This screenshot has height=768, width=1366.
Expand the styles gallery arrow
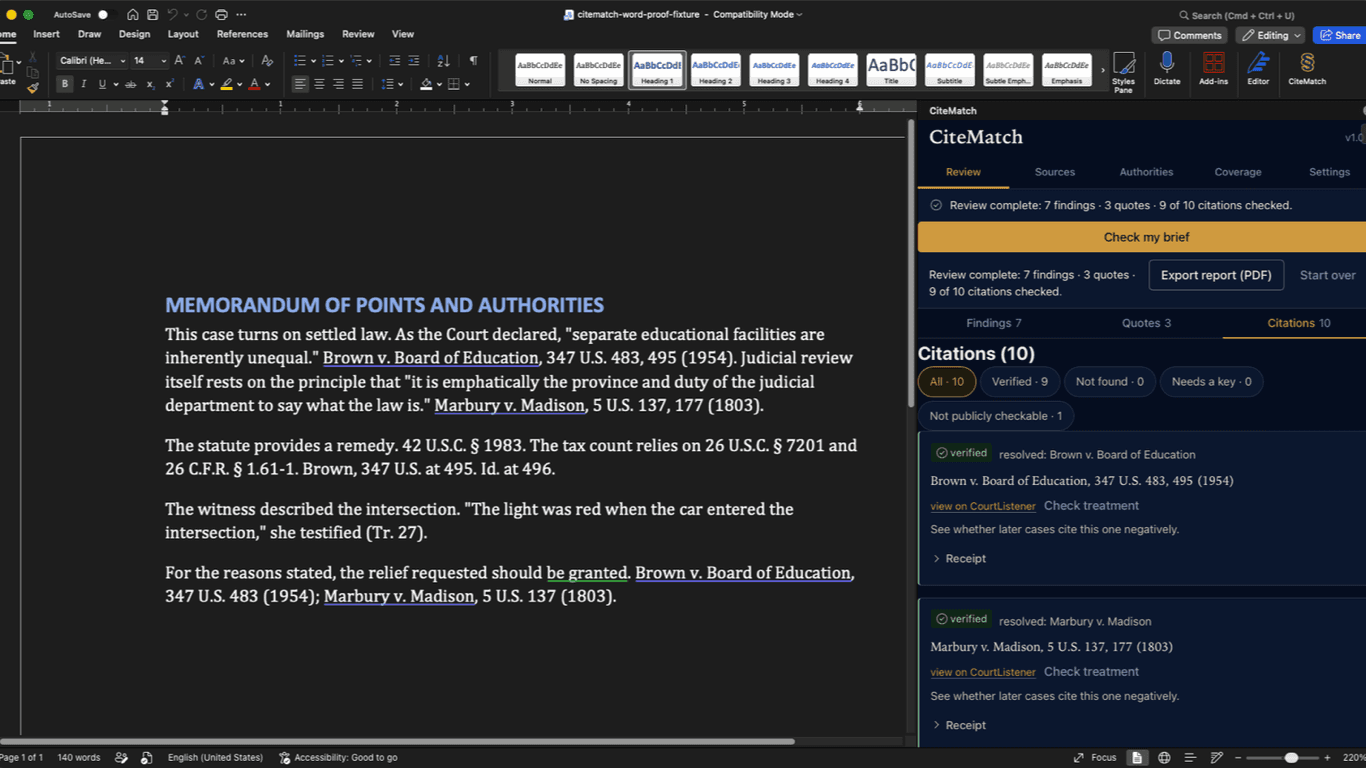click(x=1103, y=71)
